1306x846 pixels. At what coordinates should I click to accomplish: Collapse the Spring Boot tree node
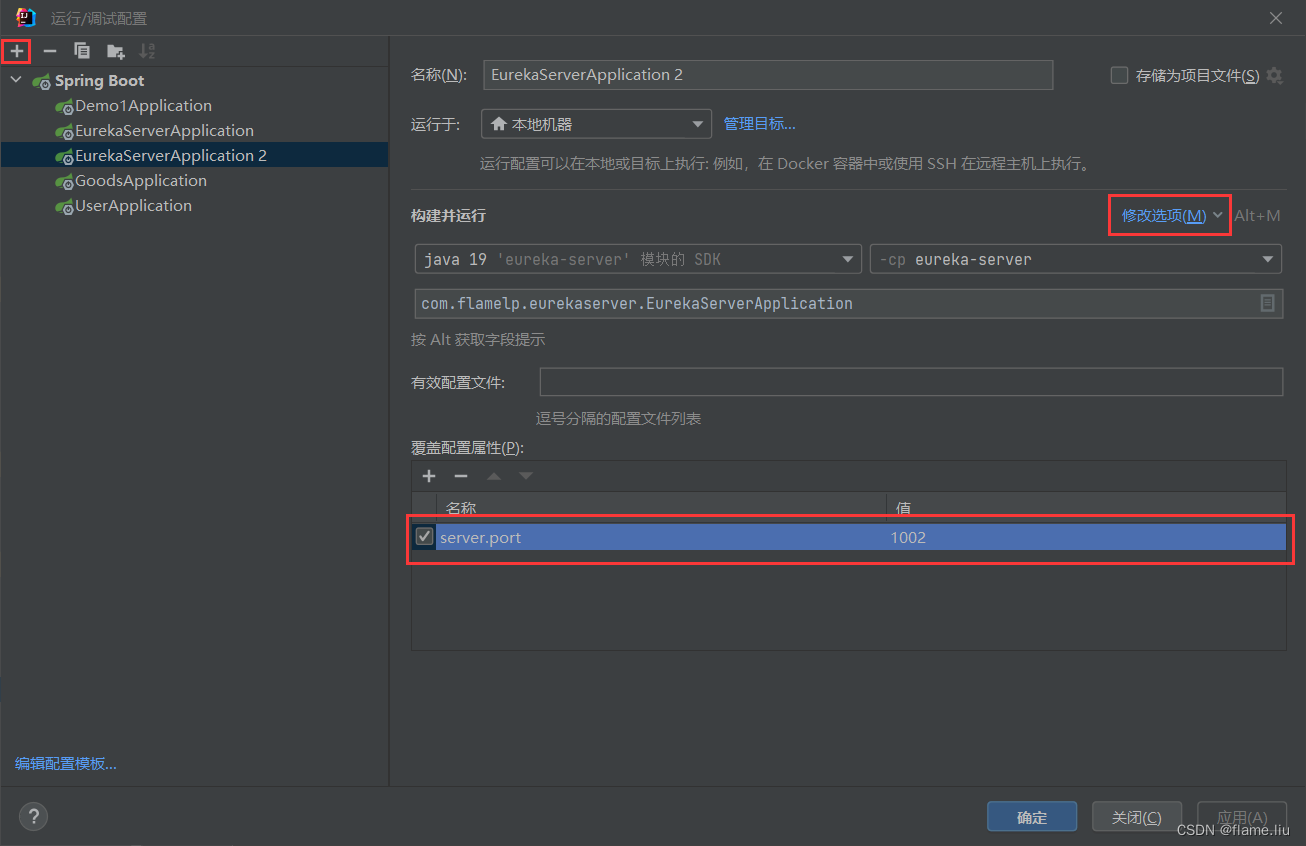point(15,80)
